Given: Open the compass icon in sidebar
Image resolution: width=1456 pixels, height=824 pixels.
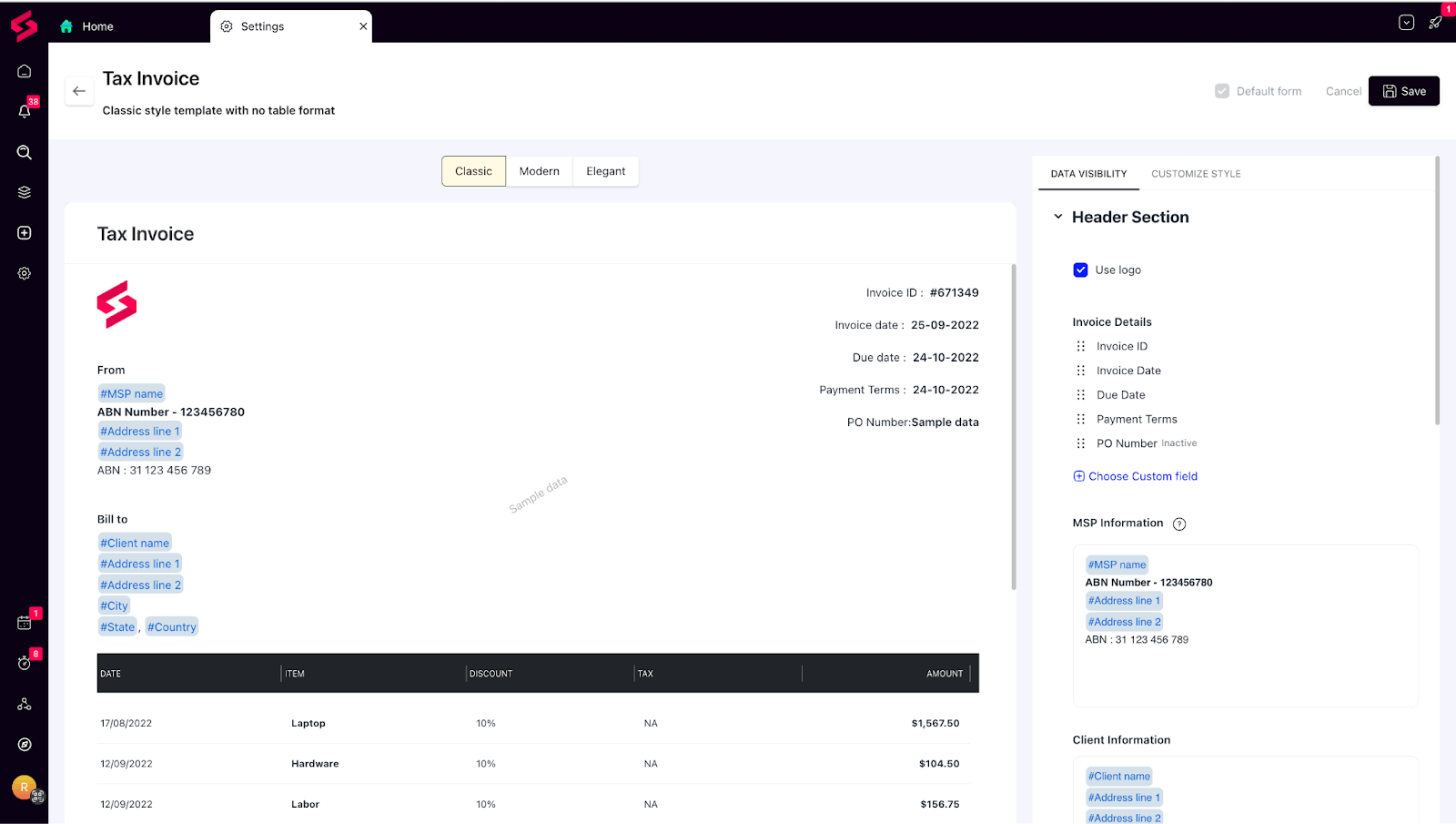Looking at the screenshot, I should [25, 745].
